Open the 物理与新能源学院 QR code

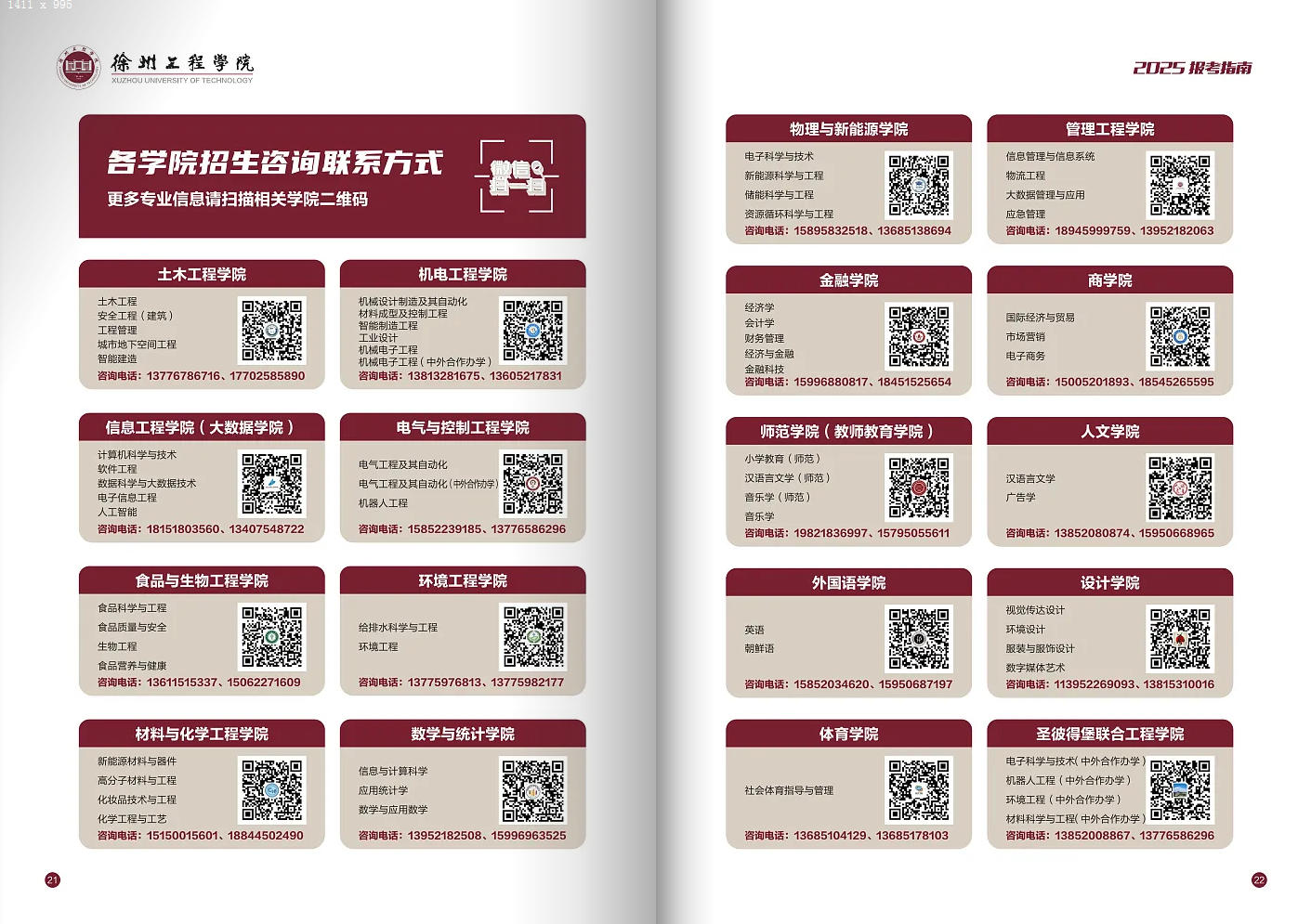pyautogui.click(x=919, y=186)
